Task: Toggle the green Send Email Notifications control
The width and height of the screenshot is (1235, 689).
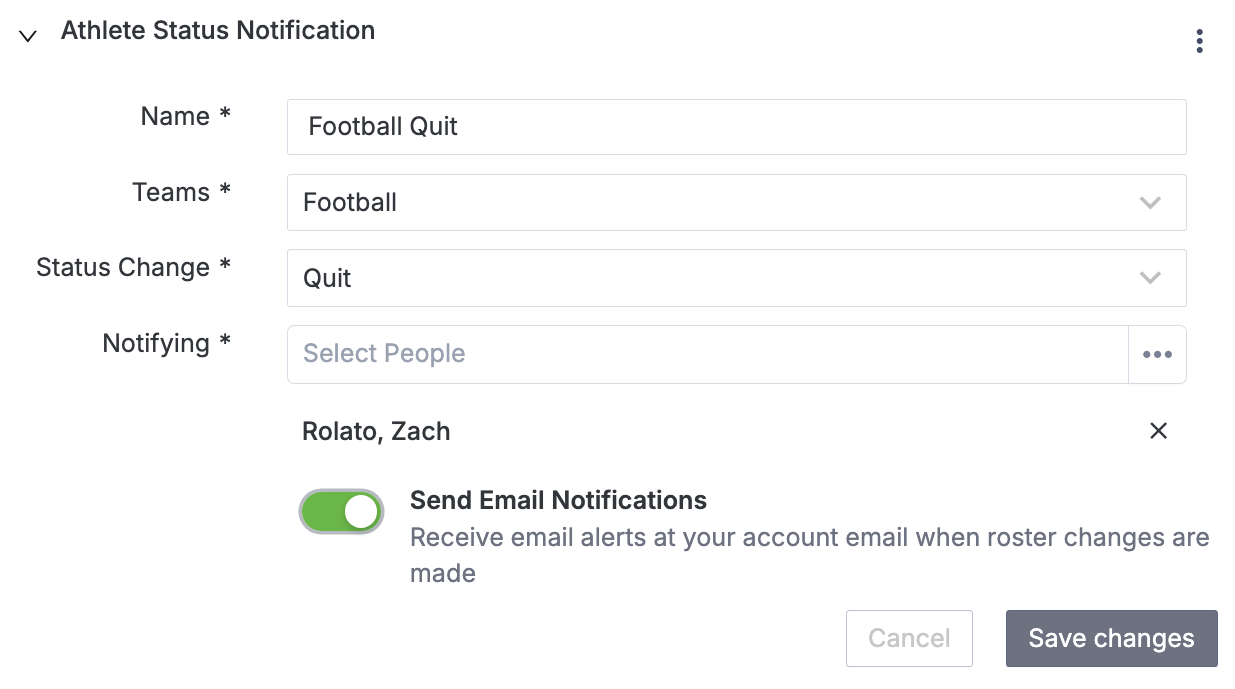Action: (341, 511)
